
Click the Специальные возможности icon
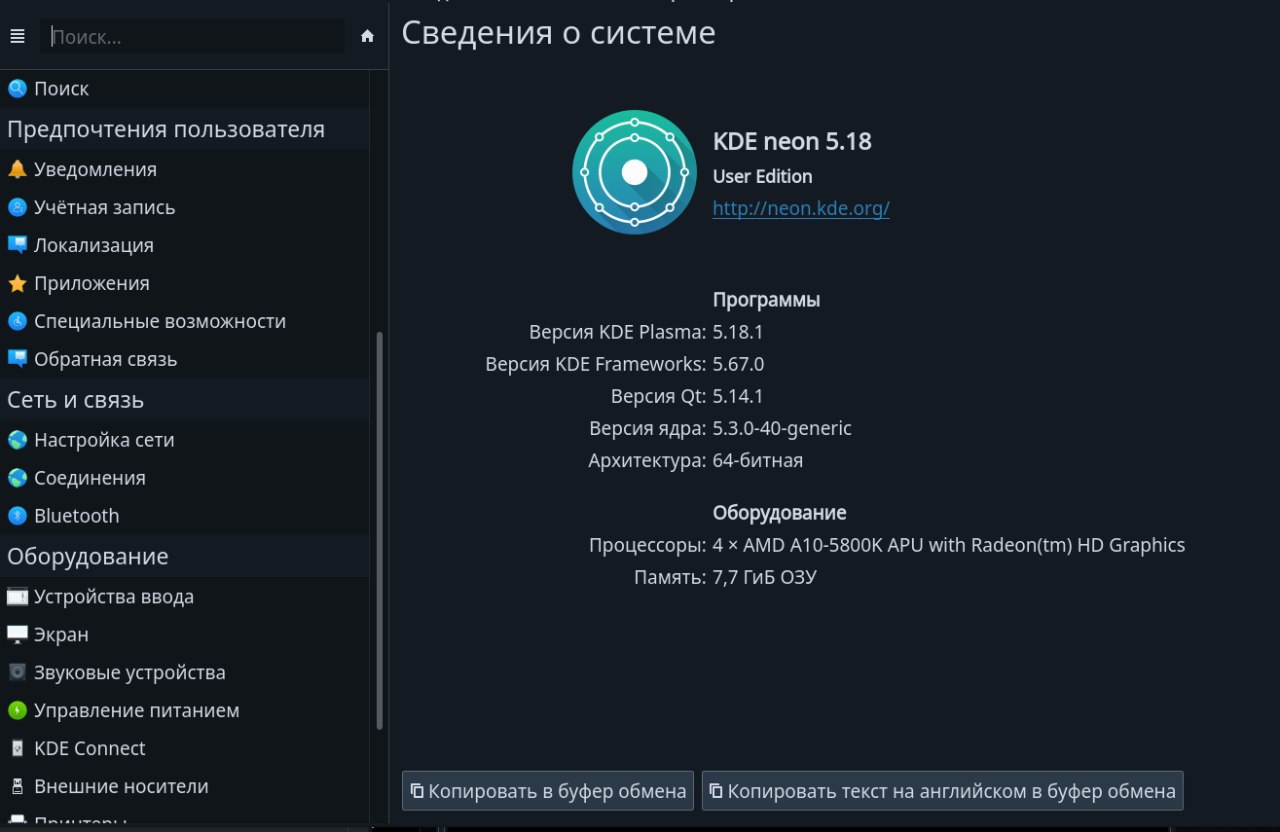(x=17, y=321)
